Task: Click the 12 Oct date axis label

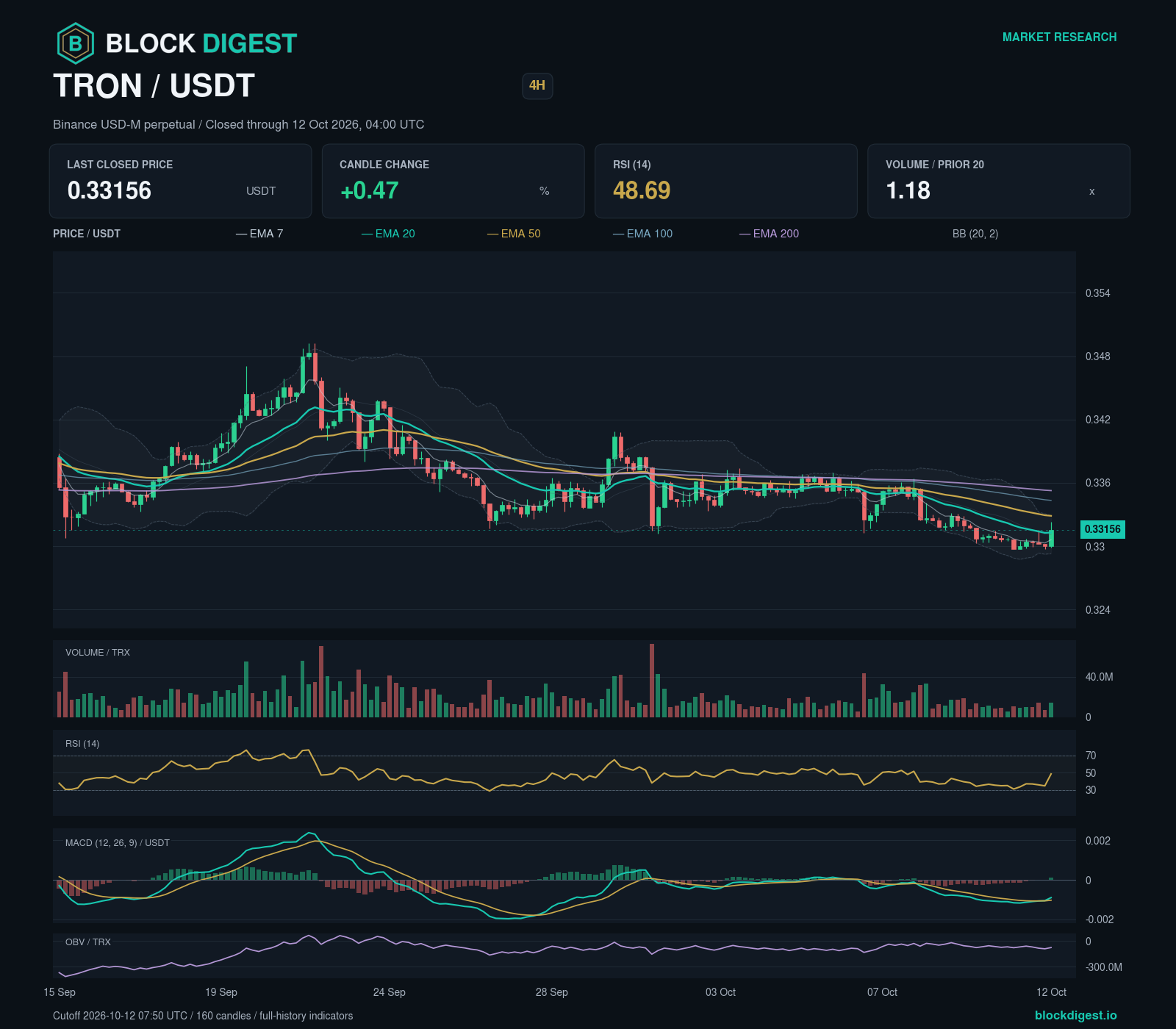Action: click(1051, 992)
